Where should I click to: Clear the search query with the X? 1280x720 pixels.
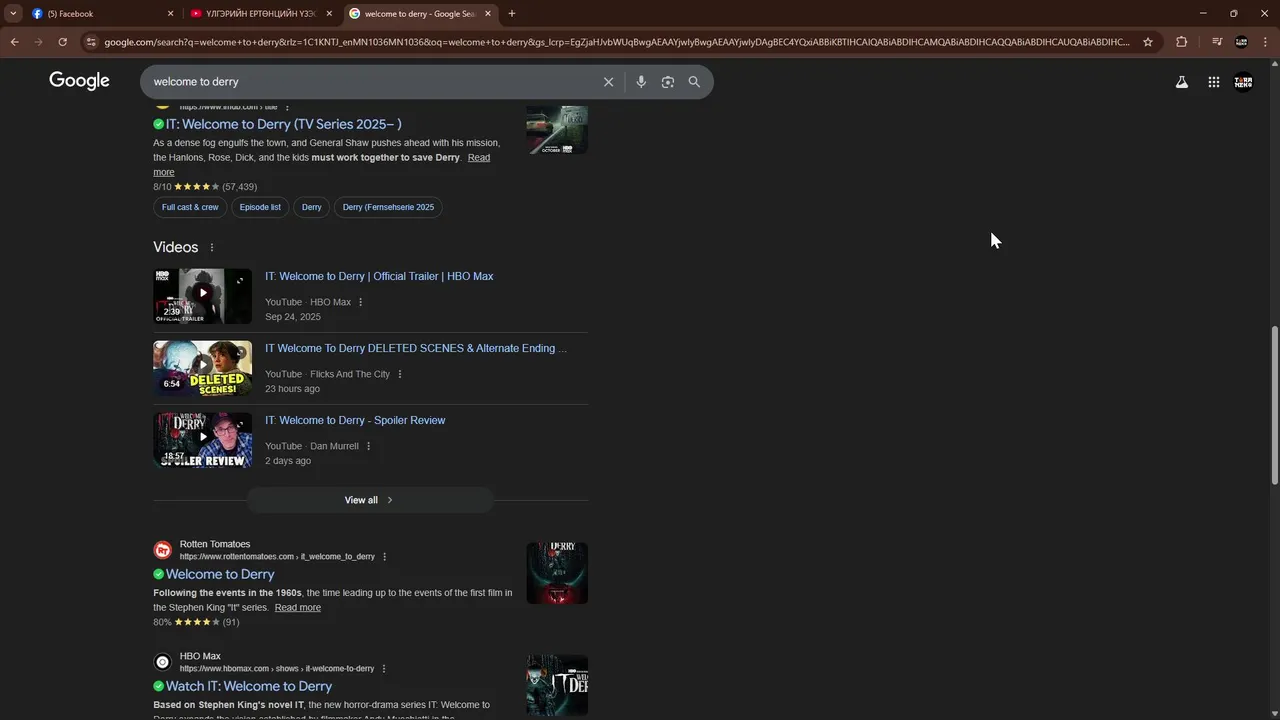[x=608, y=82]
